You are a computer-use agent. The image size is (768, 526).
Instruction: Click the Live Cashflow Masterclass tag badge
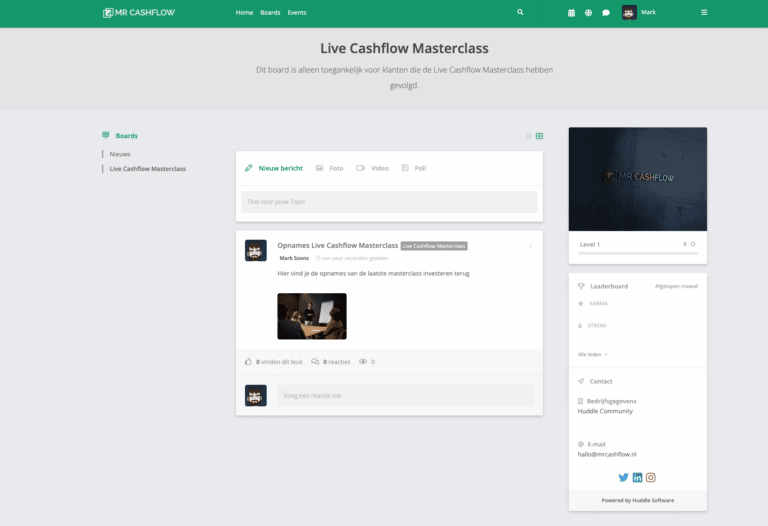point(434,246)
